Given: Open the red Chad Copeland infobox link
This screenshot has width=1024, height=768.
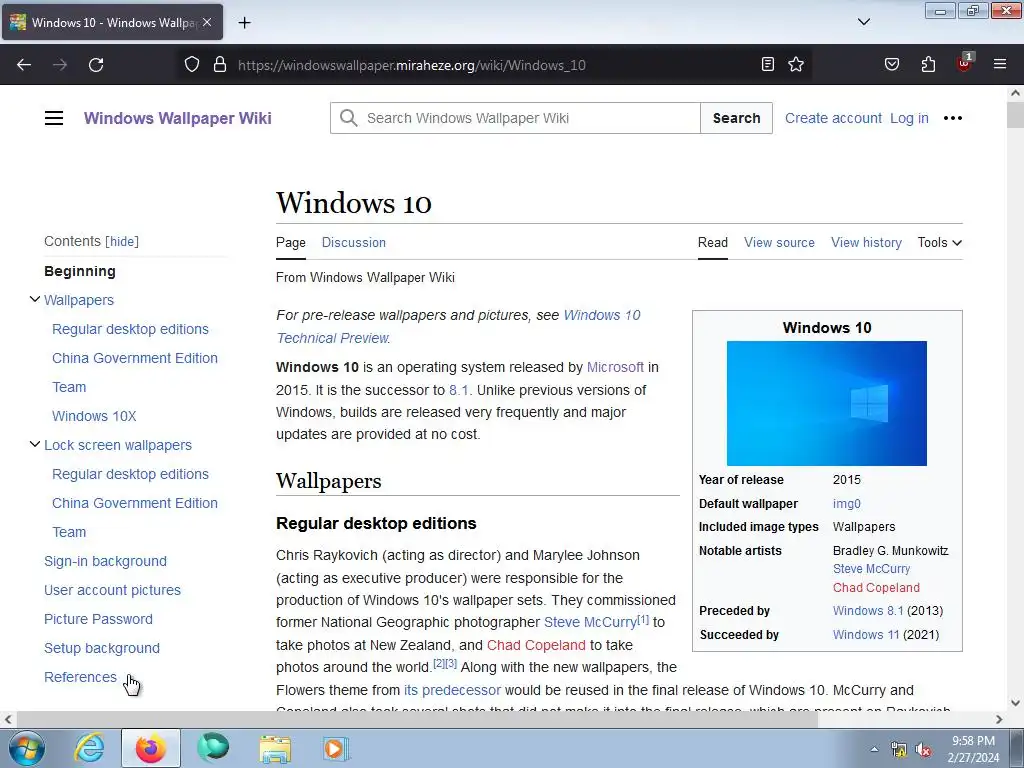Looking at the screenshot, I should pyautogui.click(x=876, y=588).
